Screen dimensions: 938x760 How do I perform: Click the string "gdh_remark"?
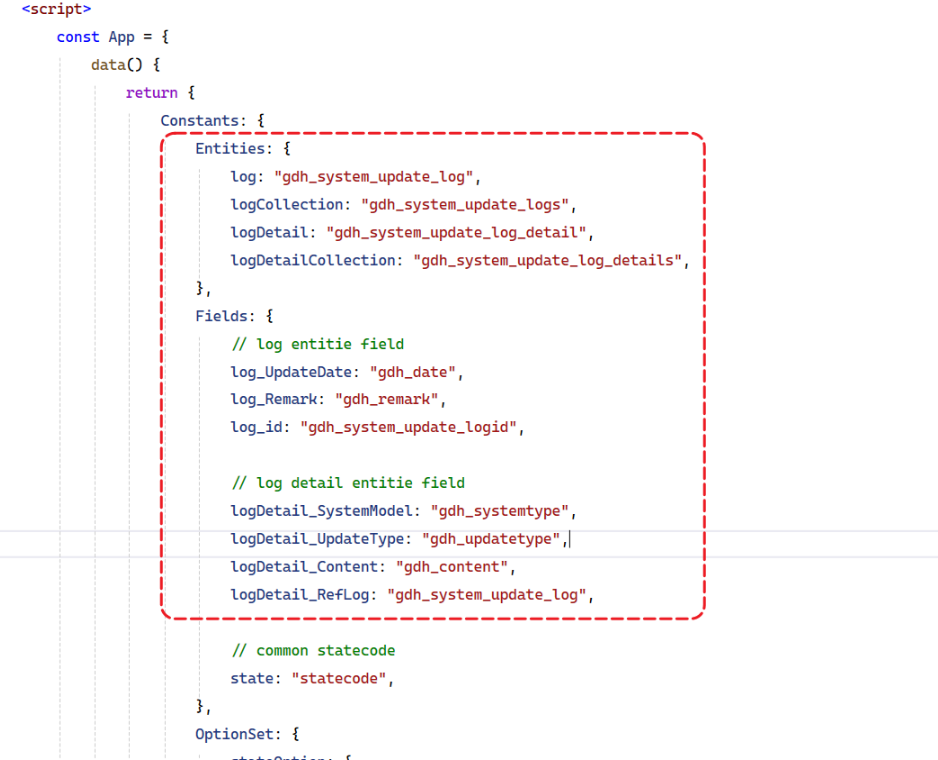pos(386,399)
